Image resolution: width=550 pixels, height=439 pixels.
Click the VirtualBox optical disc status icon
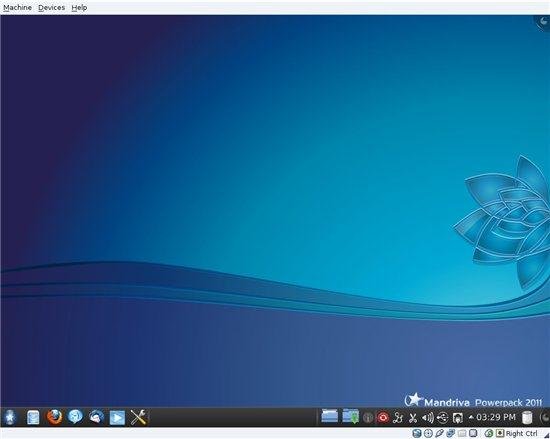(x=428, y=433)
